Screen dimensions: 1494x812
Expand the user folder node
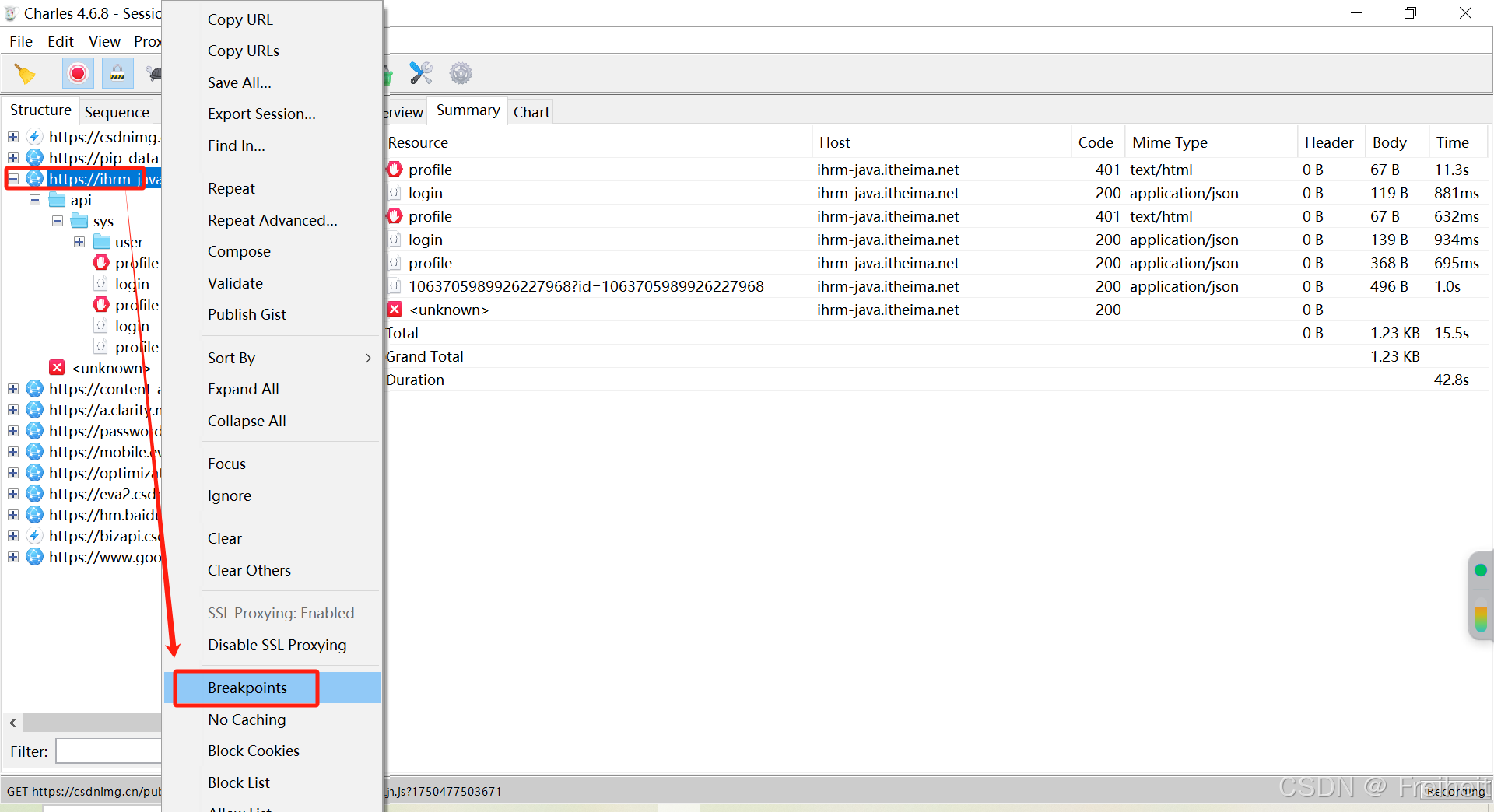pos(79,242)
